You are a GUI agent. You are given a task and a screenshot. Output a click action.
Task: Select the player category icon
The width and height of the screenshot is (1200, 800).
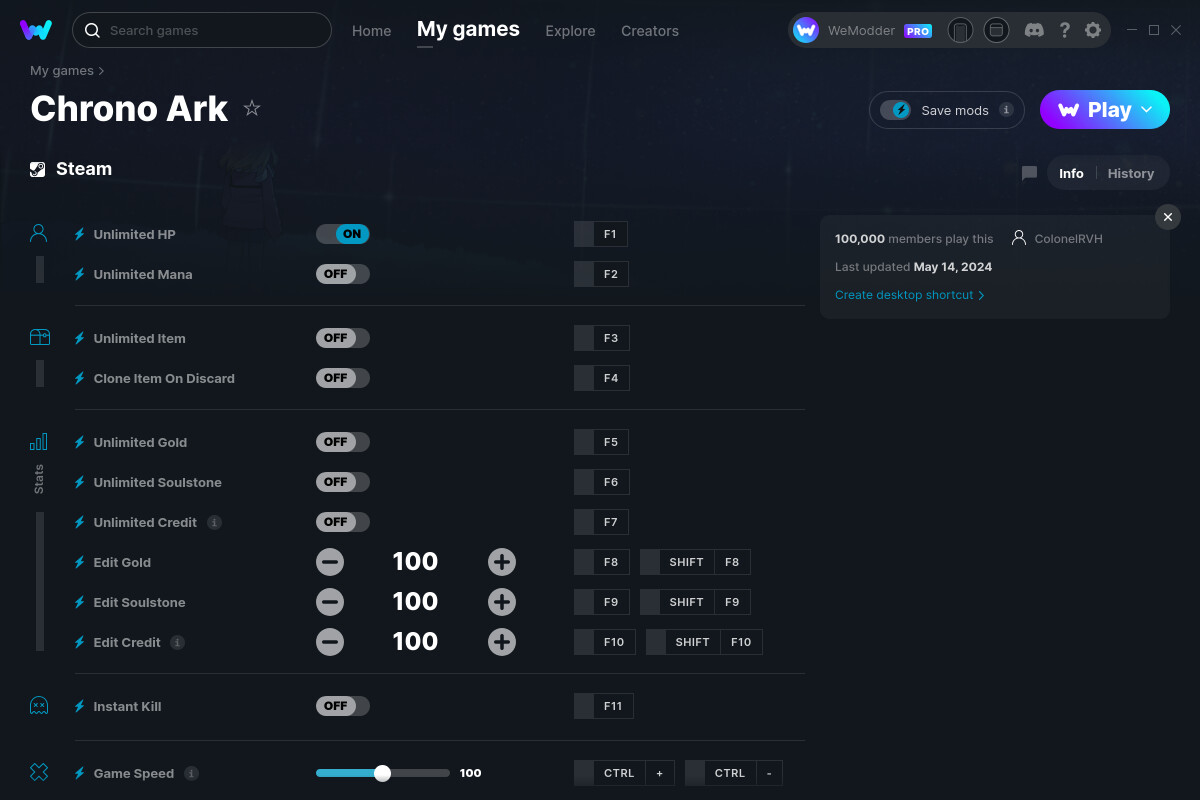(39, 233)
